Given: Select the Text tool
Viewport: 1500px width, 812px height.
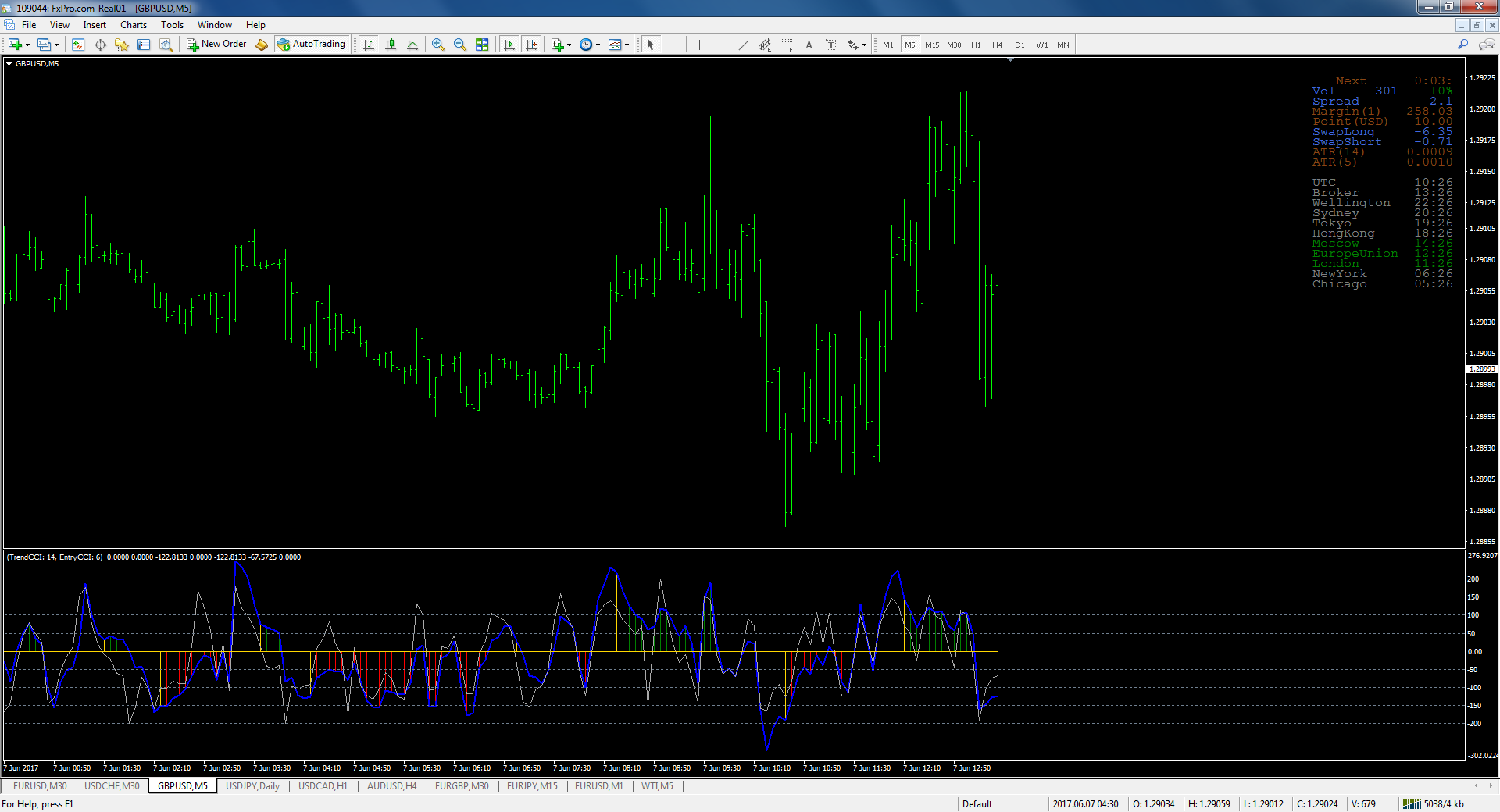Looking at the screenshot, I should [809, 45].
